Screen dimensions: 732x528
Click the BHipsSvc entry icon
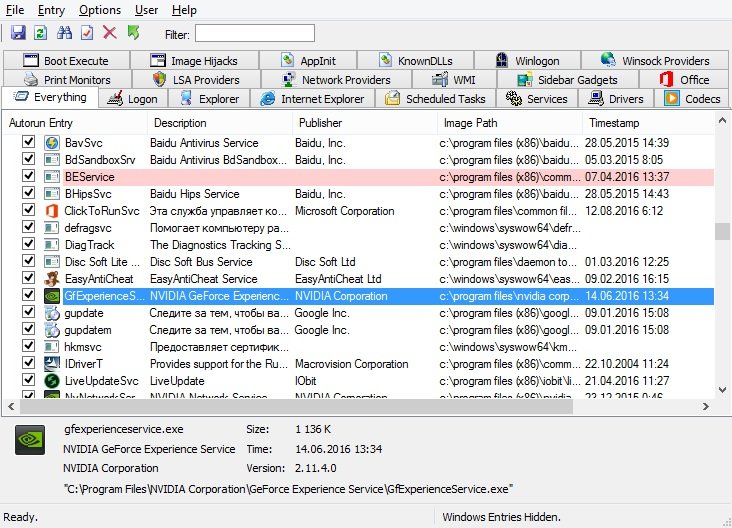pos(52,194)
